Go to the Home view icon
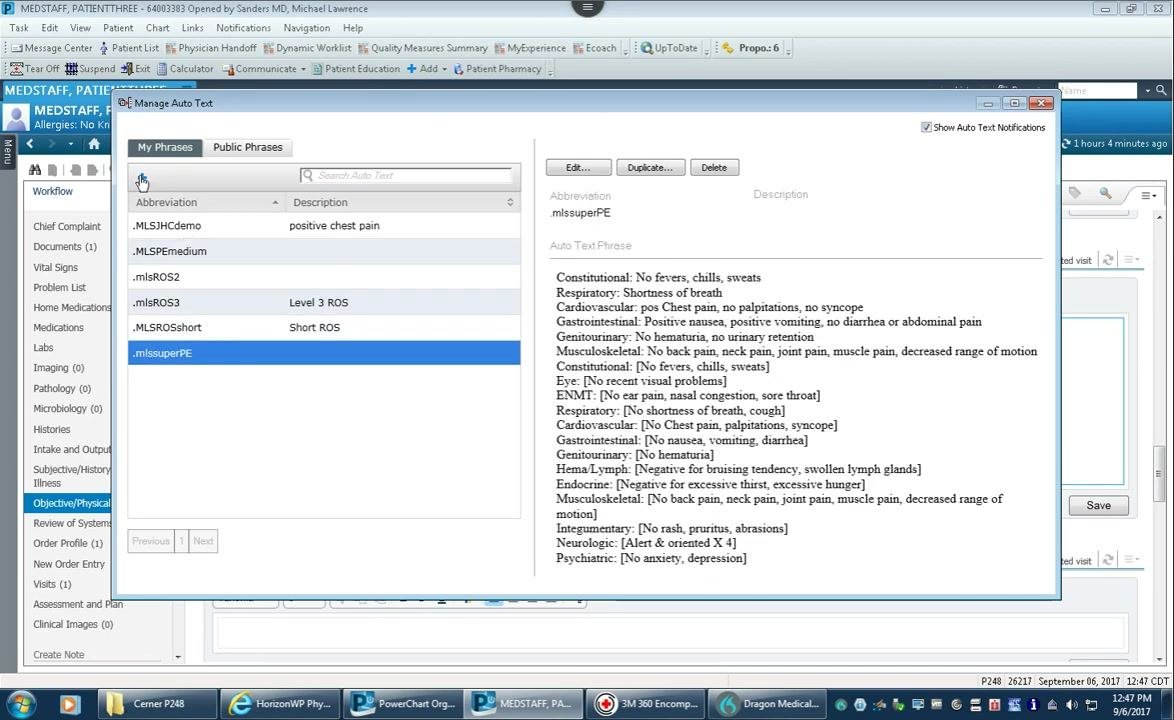The image size is (1174, 720). click(94, 144)
